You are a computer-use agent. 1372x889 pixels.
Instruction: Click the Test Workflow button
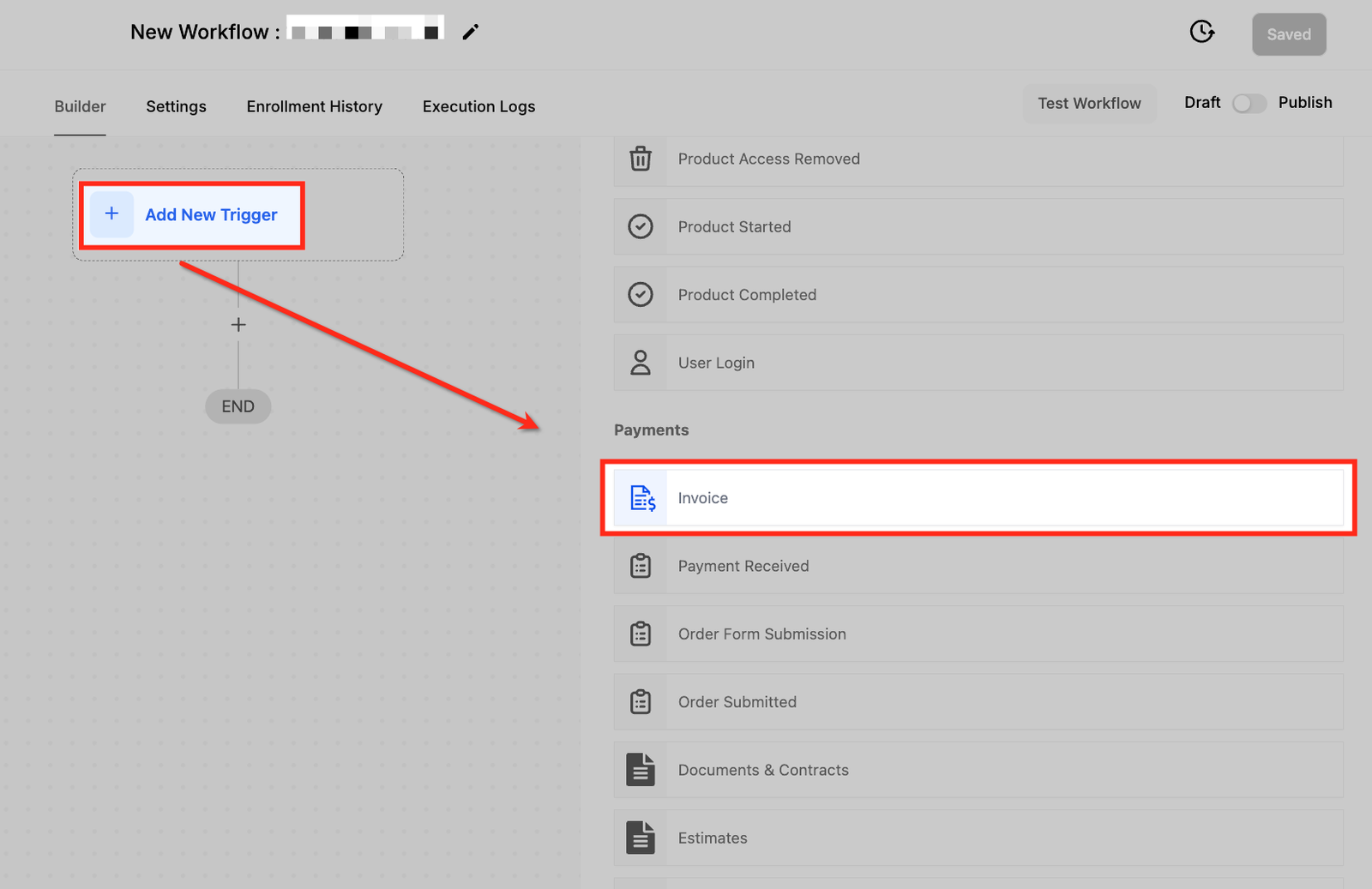[x=1089, y=104]
